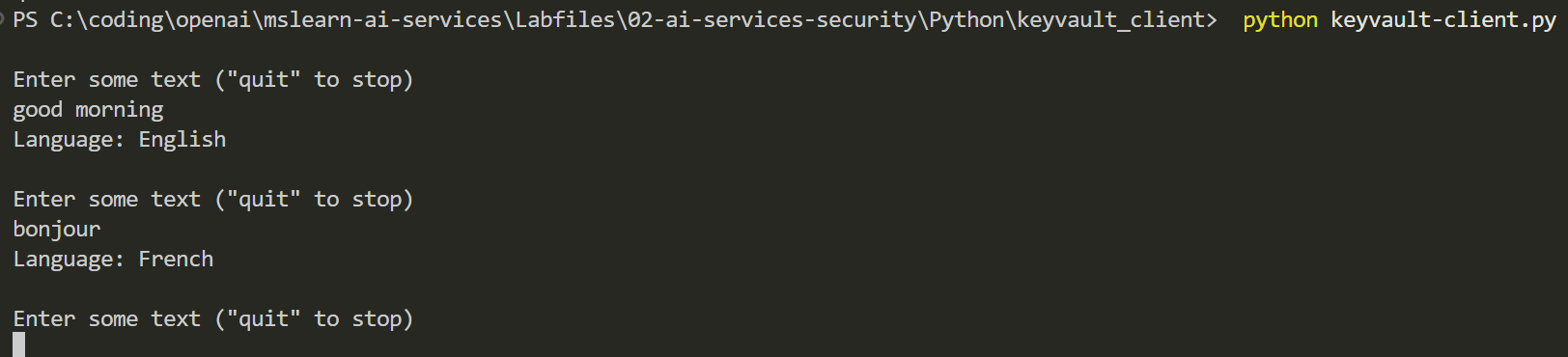Click the "Labfiles" path segment
Viewport: 1568px width, 357px height.
(x=565, y=20)
